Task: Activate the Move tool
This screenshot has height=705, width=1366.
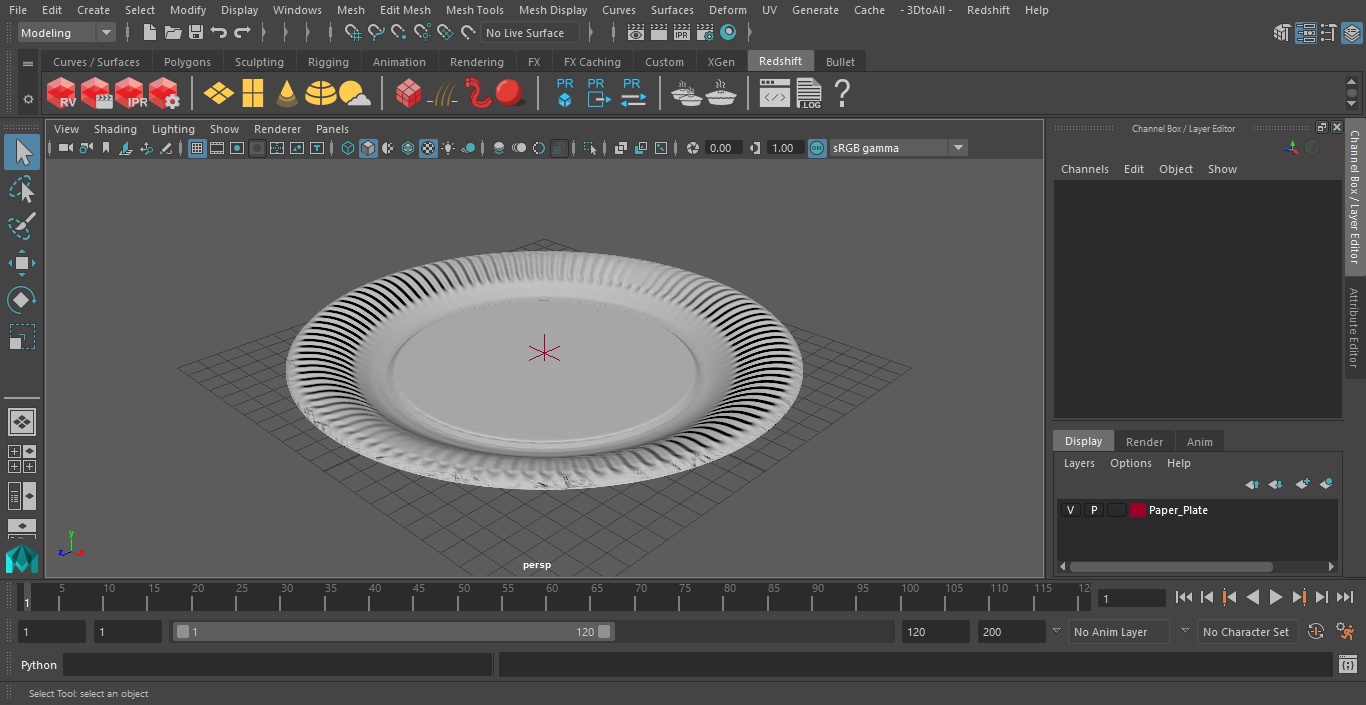Action: point(22,263)
